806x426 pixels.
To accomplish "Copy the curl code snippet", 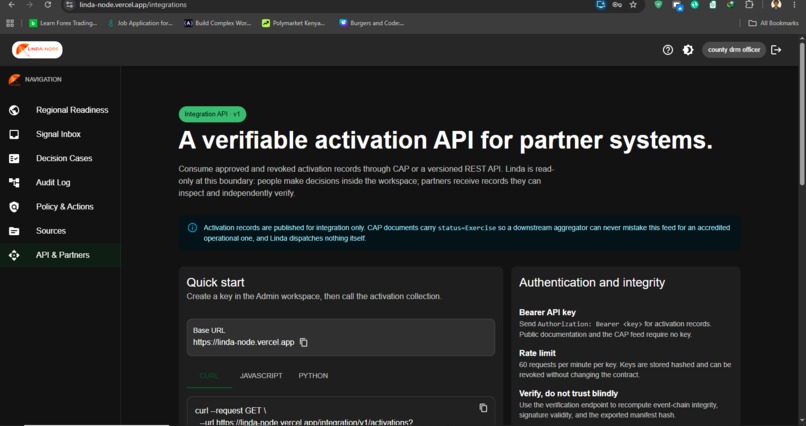I will (x=483, y=408).
